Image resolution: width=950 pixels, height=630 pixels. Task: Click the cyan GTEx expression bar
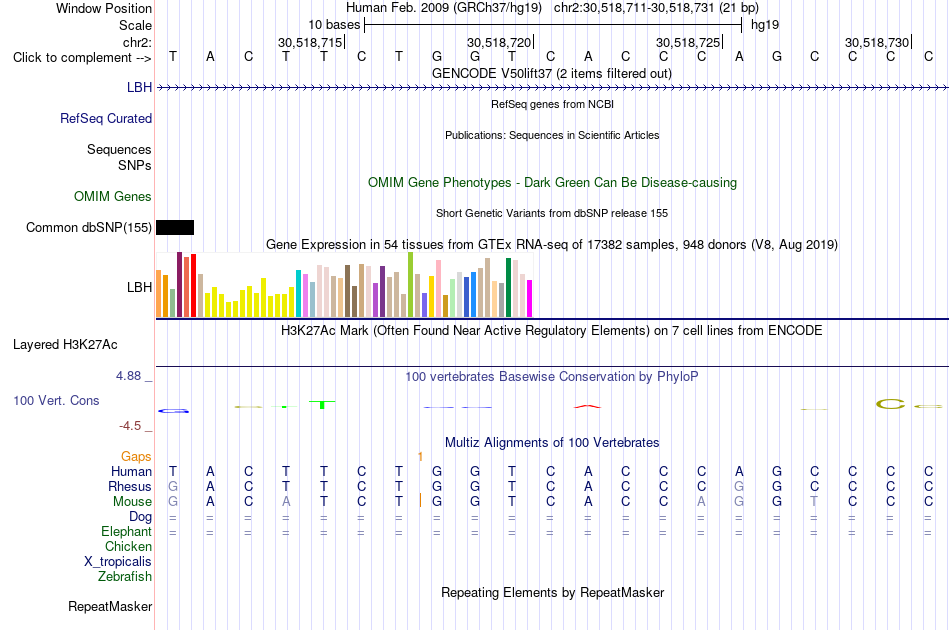coord(298,293)
